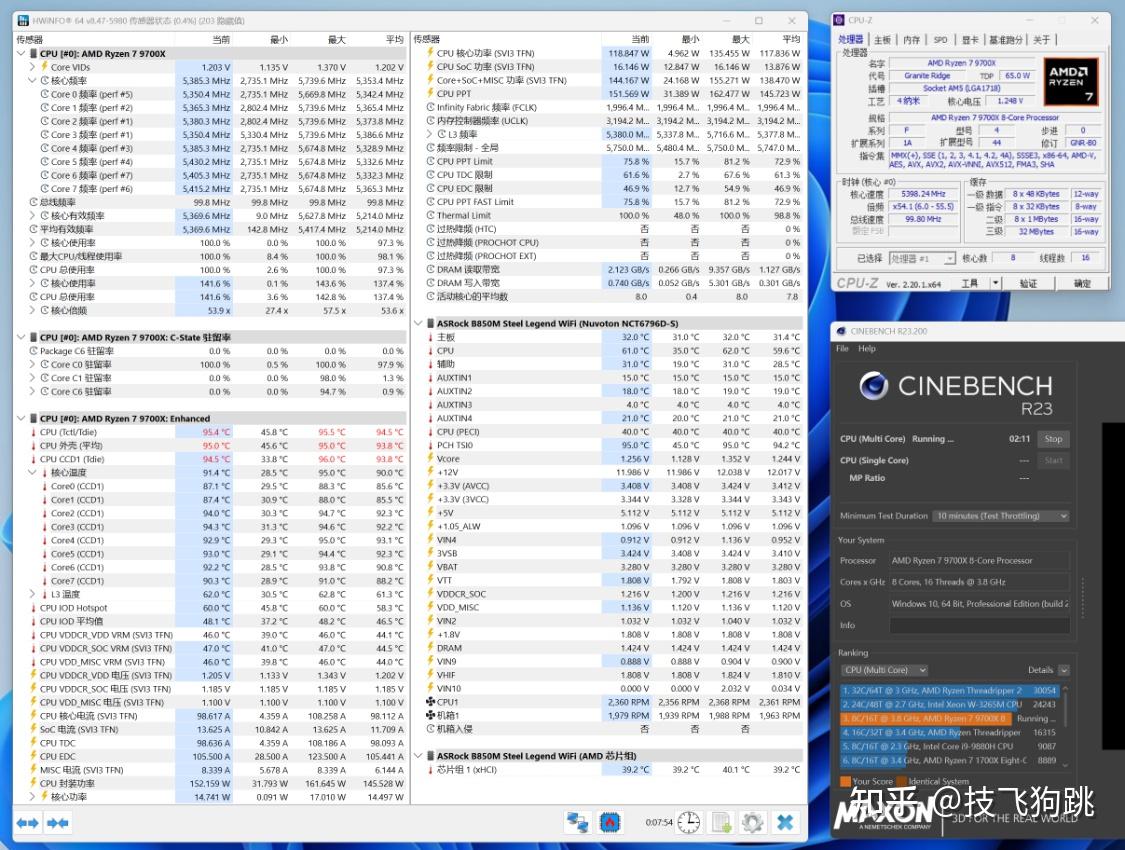
Task: Click the circle icon beside Thermal Limit
Action: pos(430,215)
